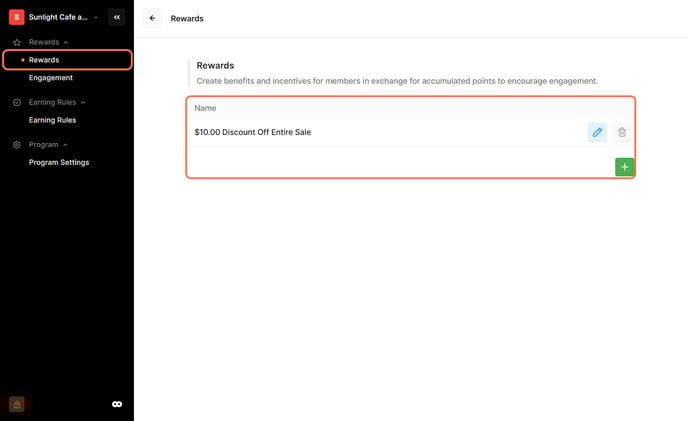
Task: Select the Rewards sidebar menu item
Action: tap(44, 60)
